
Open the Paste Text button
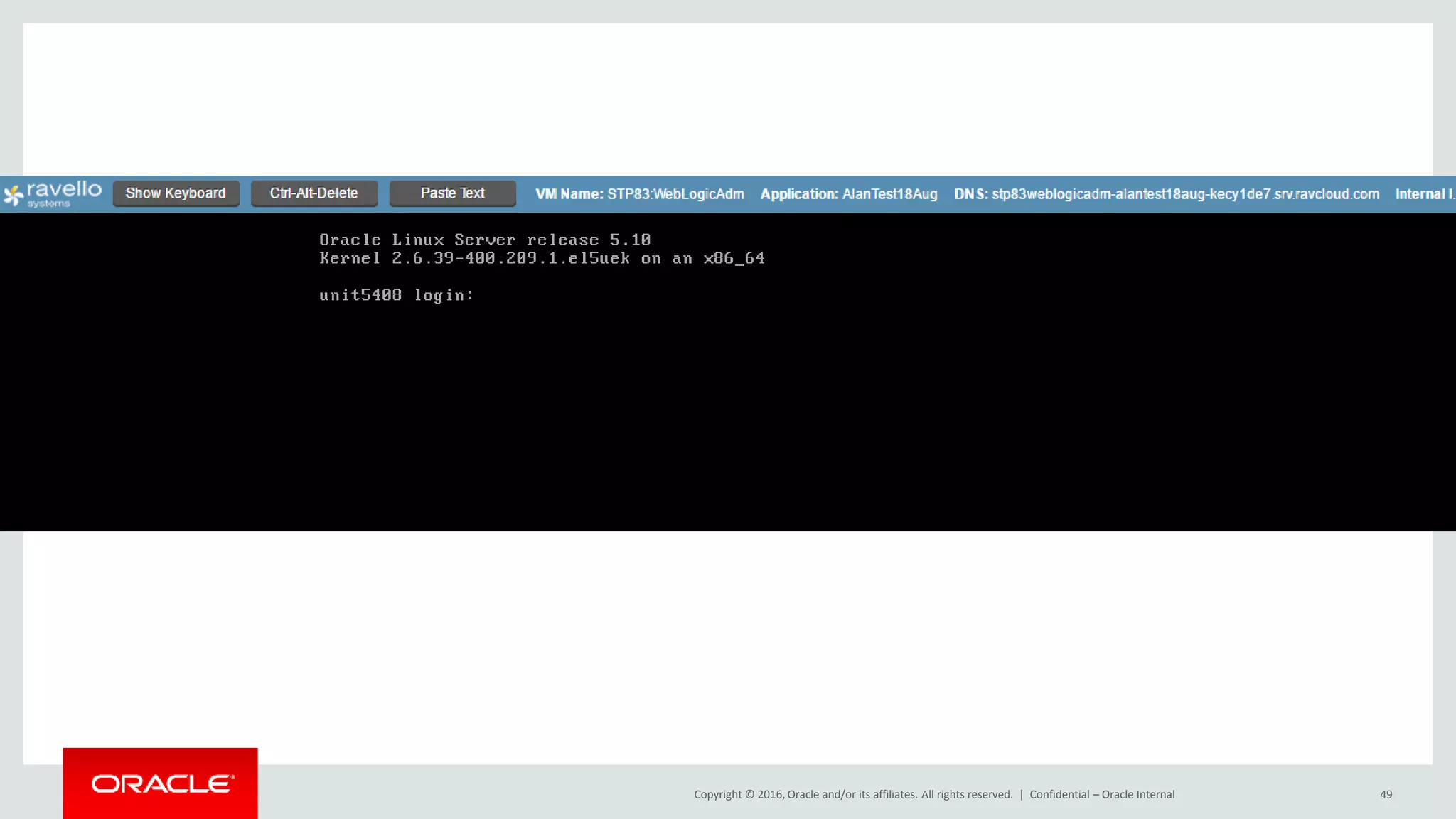[x=452, y=193]
